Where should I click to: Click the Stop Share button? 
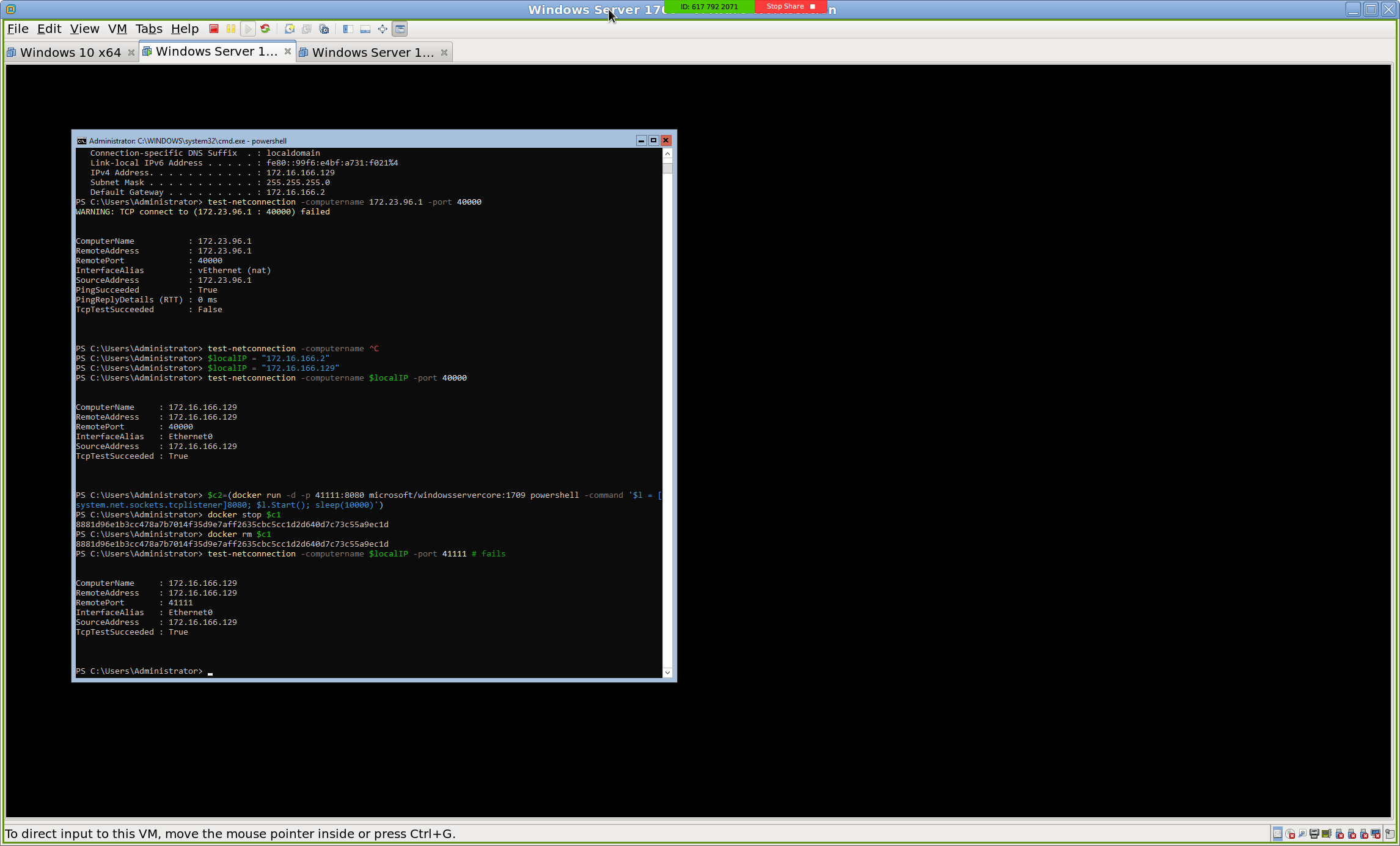tap(790, 7)
